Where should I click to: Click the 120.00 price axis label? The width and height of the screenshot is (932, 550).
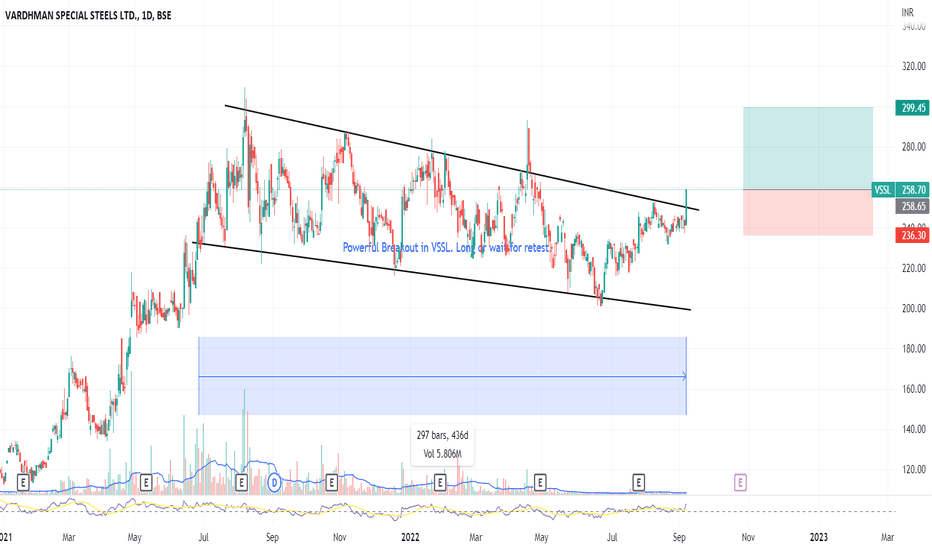click(x=914, y=470)
